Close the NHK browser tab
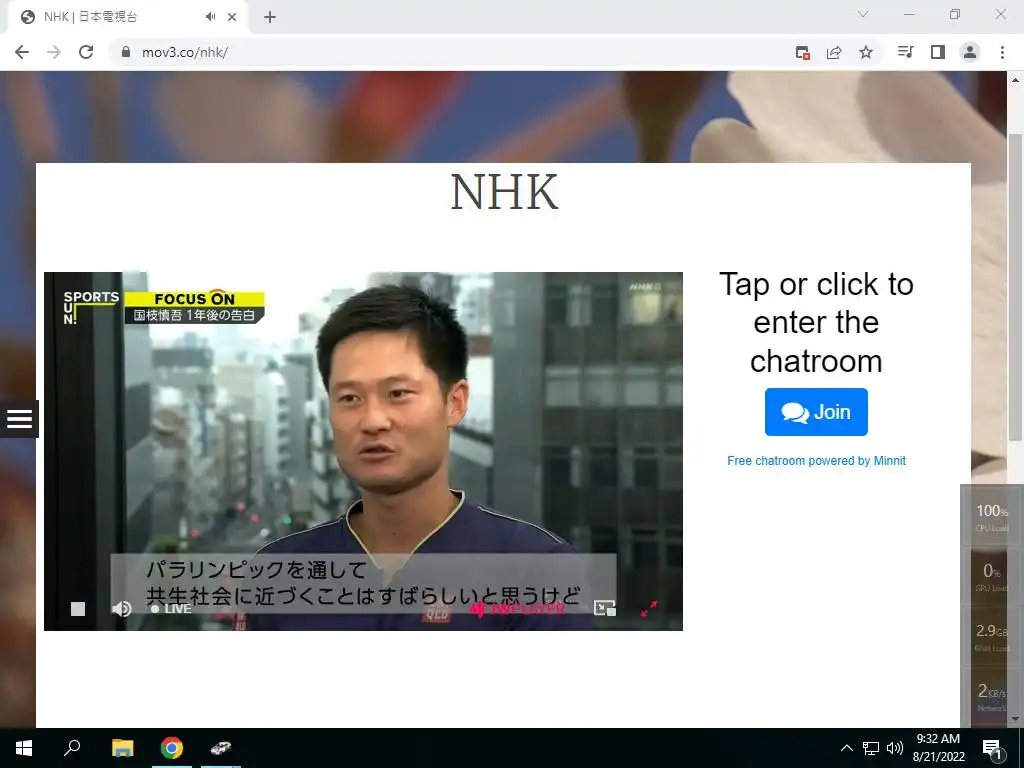 coord(232,17)
